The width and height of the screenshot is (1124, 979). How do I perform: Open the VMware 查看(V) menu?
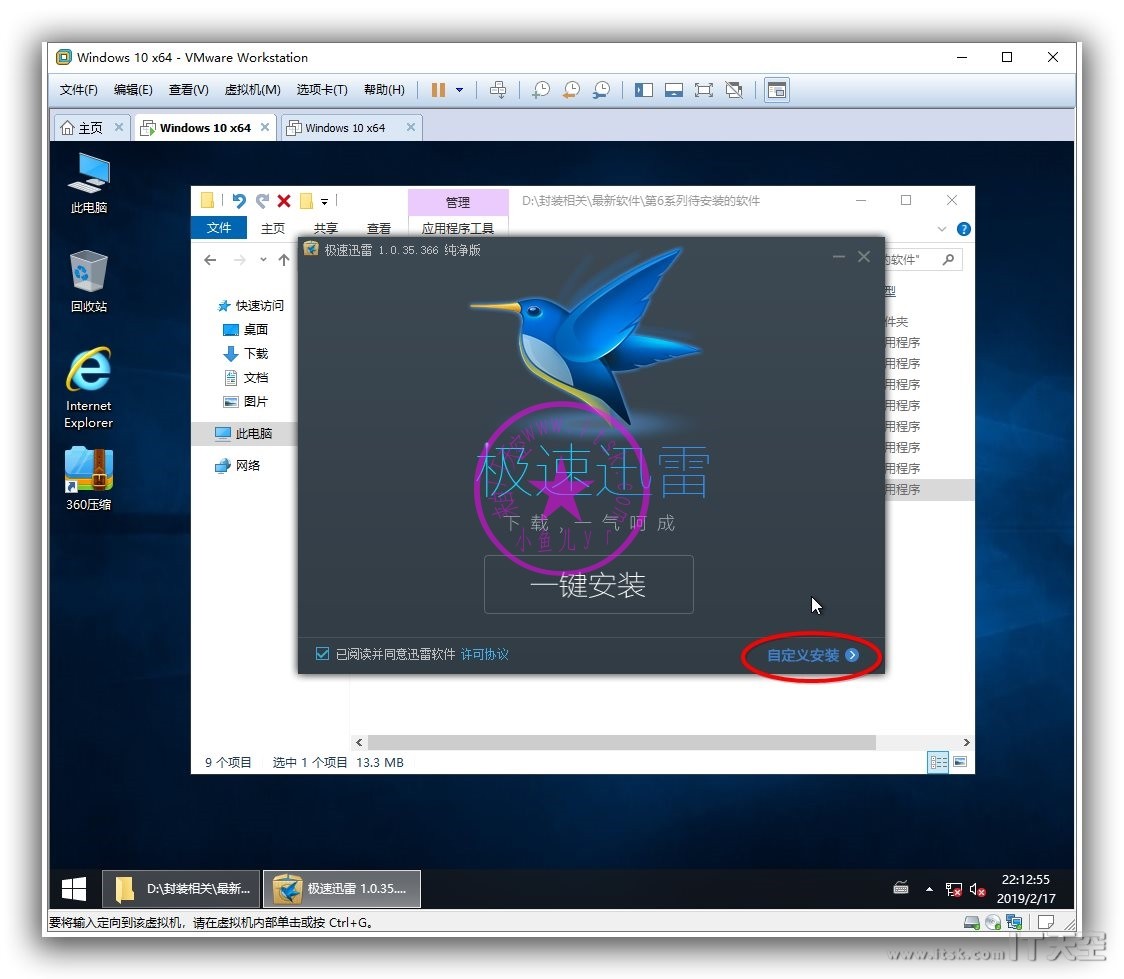pyautogui.click(x=189, y=90)
